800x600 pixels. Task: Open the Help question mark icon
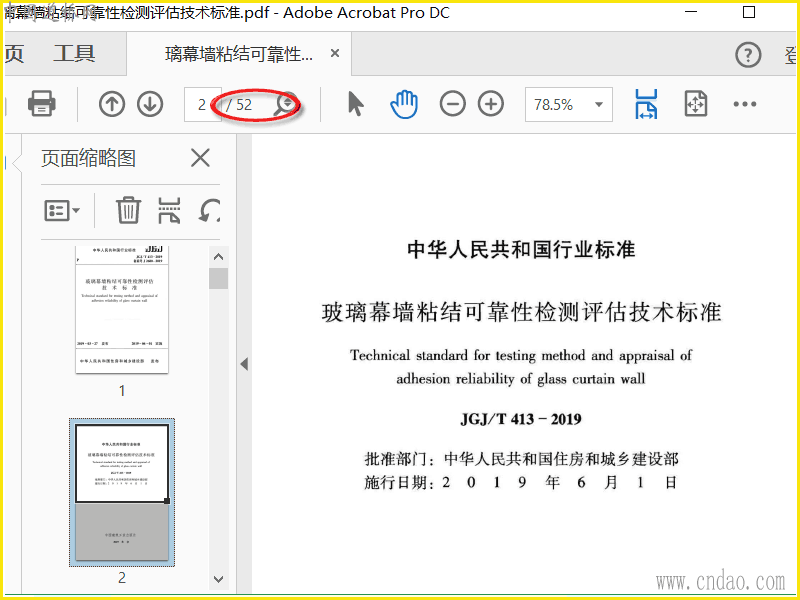click(748, 54)
